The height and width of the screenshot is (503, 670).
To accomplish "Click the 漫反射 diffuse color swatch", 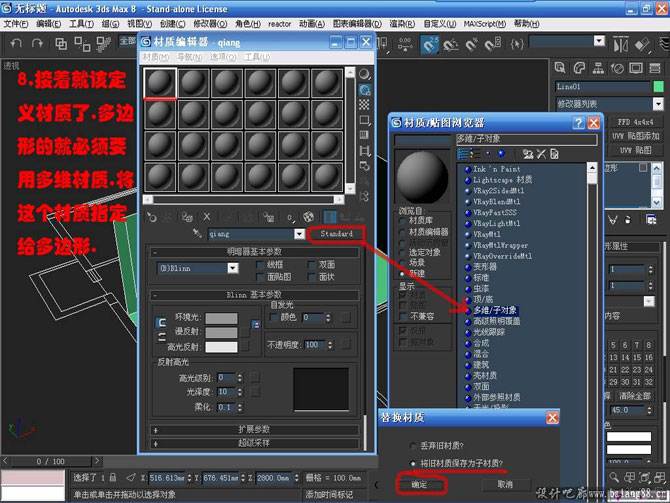I will 221,333.
